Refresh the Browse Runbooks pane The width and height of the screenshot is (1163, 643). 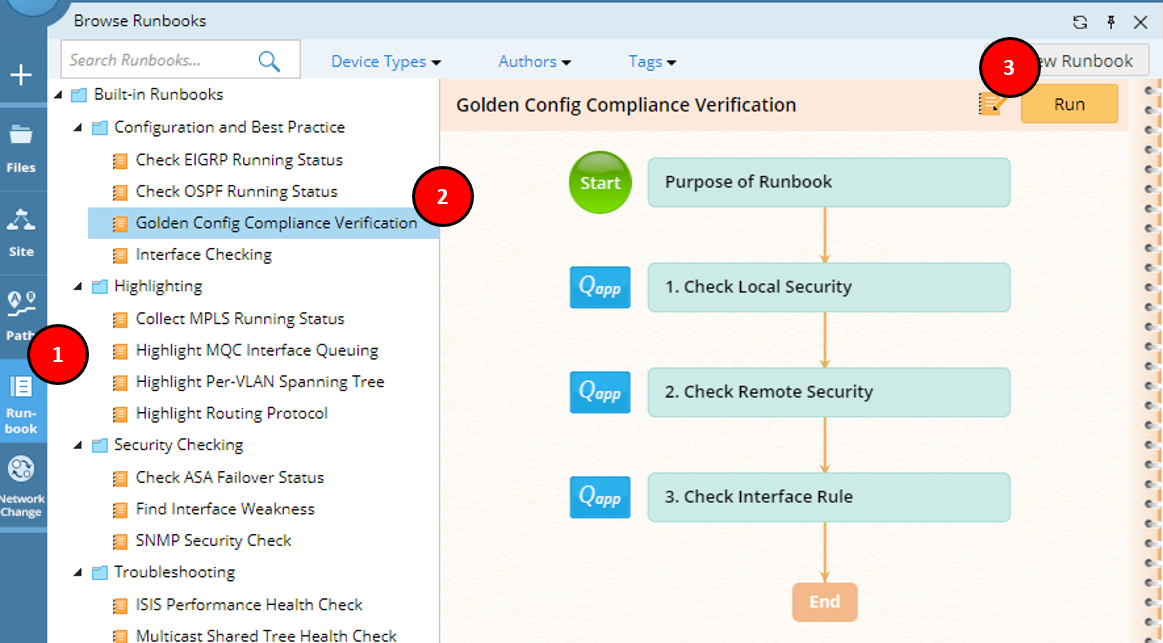click(x=1080, y=22)
